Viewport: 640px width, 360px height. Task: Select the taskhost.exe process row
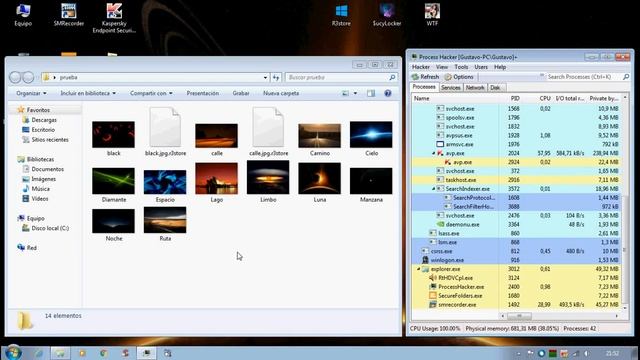click(x=516, y=180)
